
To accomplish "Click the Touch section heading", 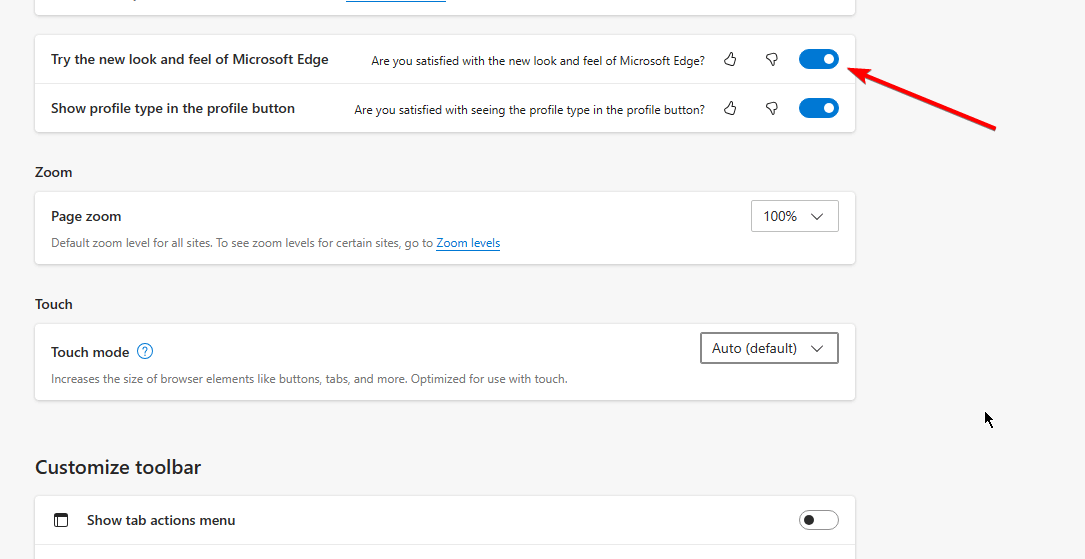I will 54,304.
